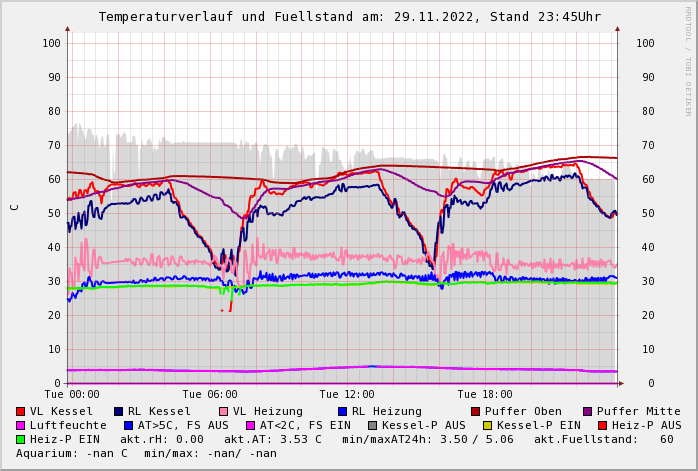Click the Heiz-P EIN green swatch
698x471 pixels.
20,439
